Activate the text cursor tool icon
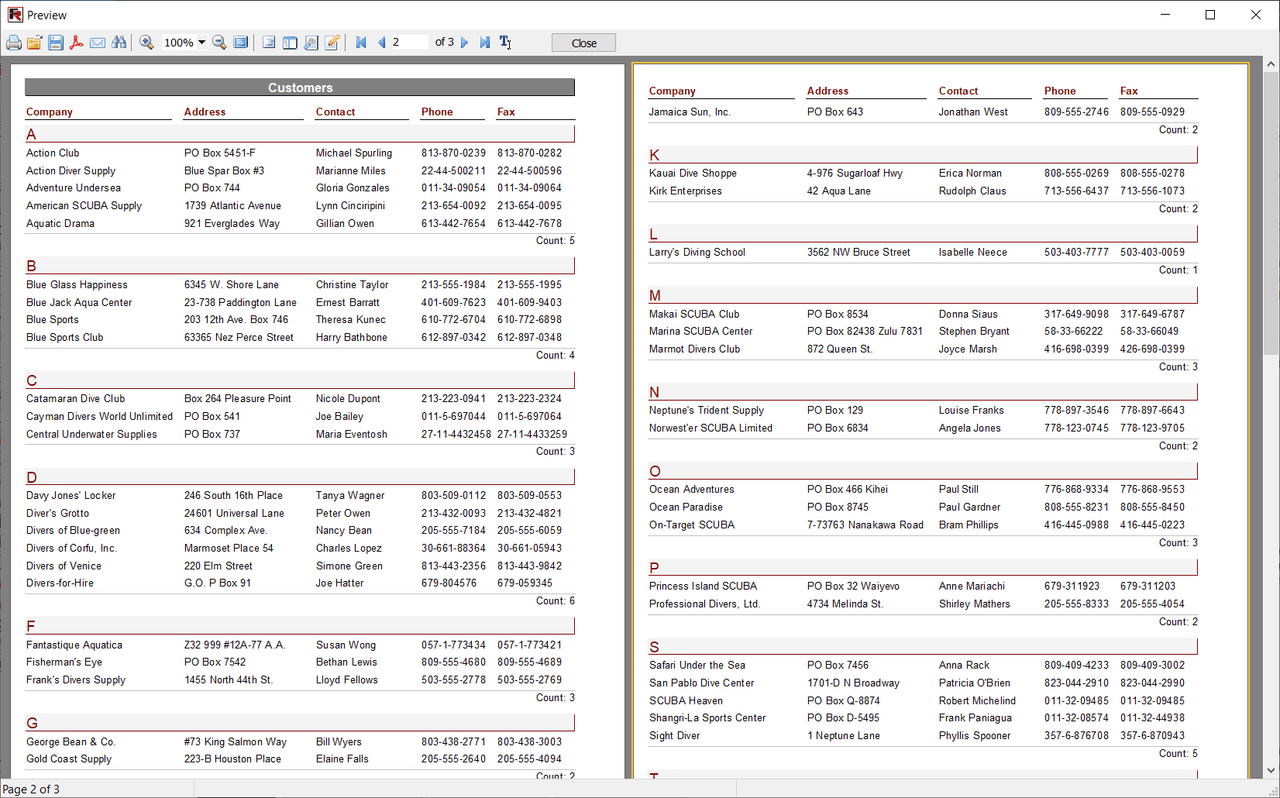Screen dimensions: 1280x798 (506, 43)
